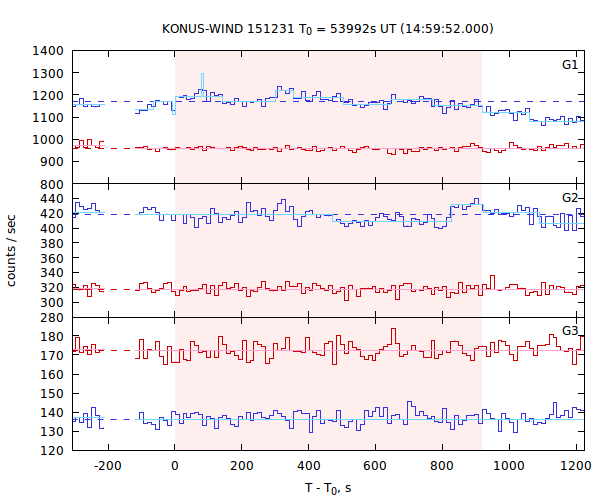Click the -200 x-axis tick label

point(108,466)
